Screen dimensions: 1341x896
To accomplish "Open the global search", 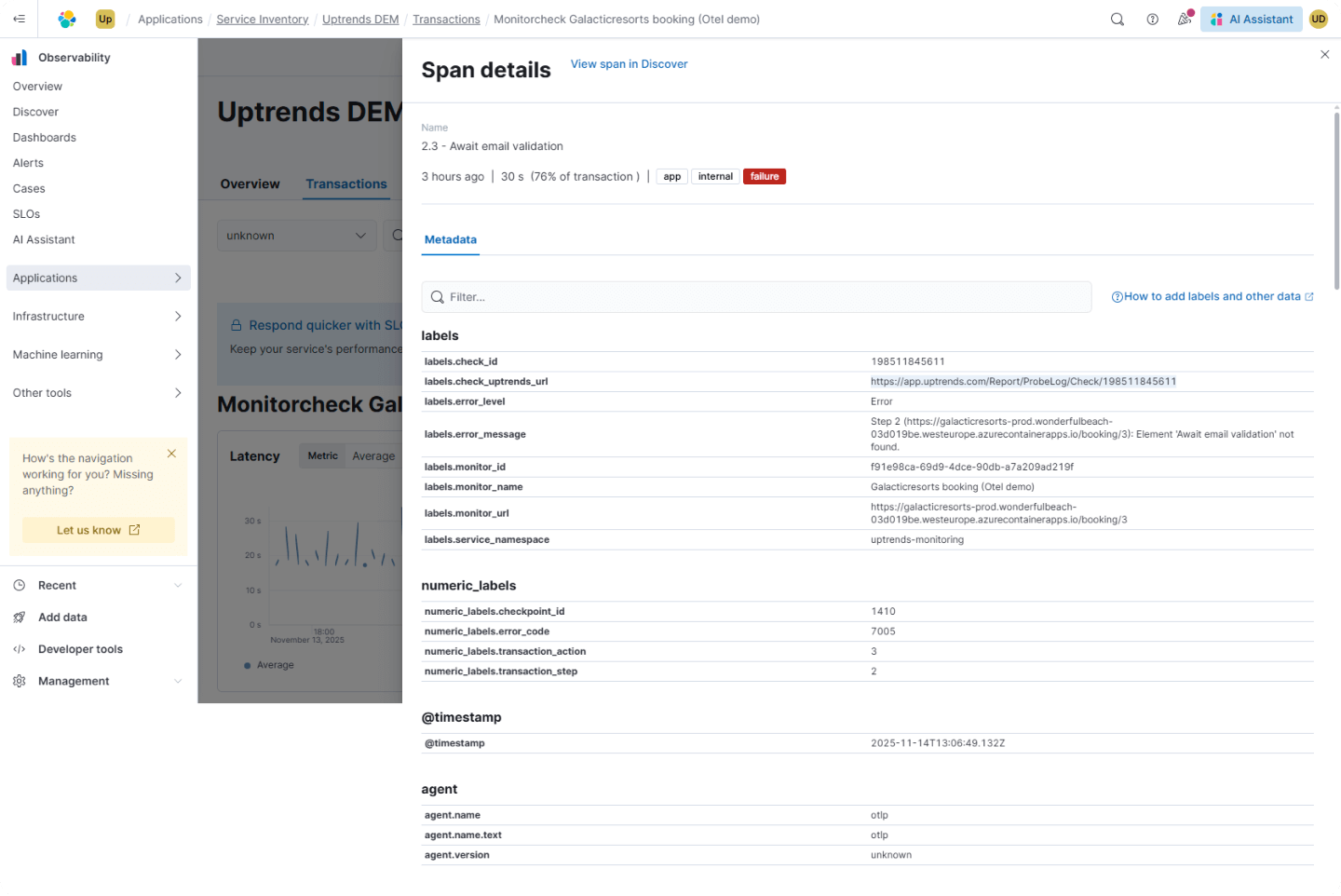I will 1117,19.
